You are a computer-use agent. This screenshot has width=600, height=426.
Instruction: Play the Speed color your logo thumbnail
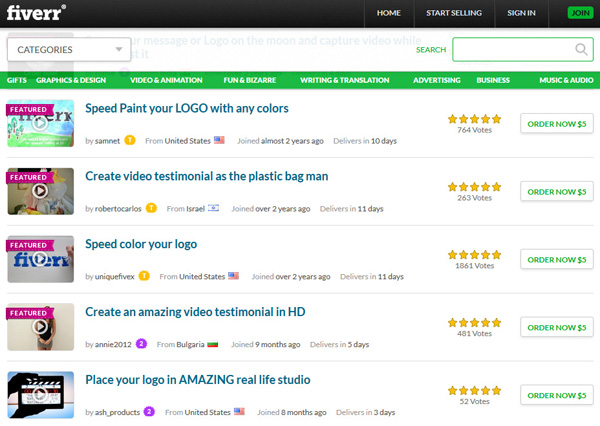[40, 259]
